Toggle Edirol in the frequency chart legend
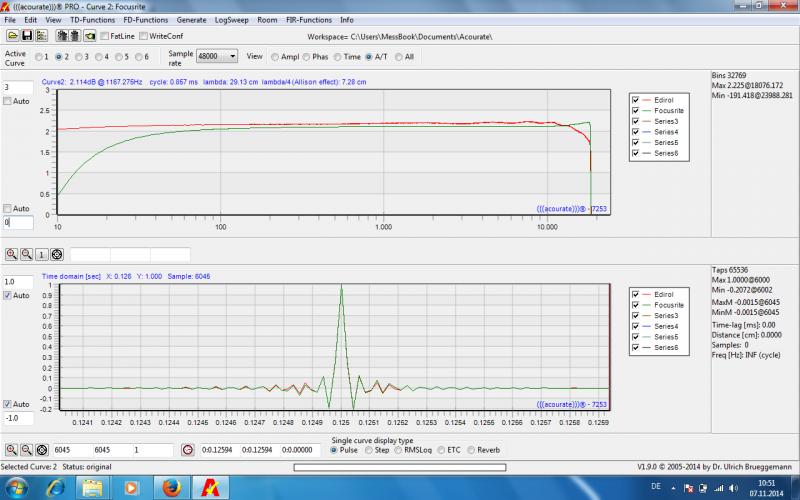800x500 pixels. pos(636,100)
